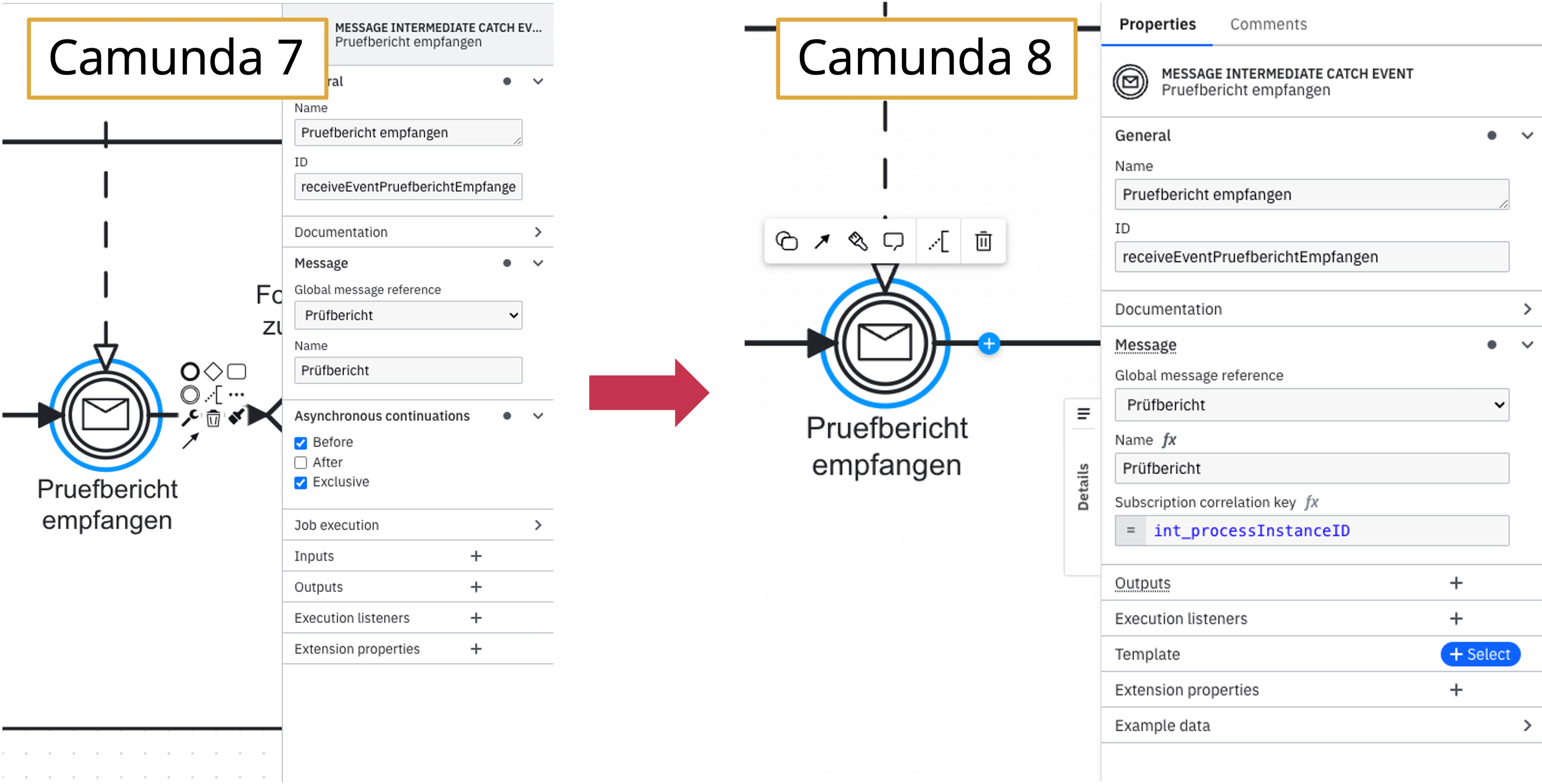1542x784 pixels.
Task: Add entry to Camunda 7 Inputs
Action: click(x=476, y=556)
